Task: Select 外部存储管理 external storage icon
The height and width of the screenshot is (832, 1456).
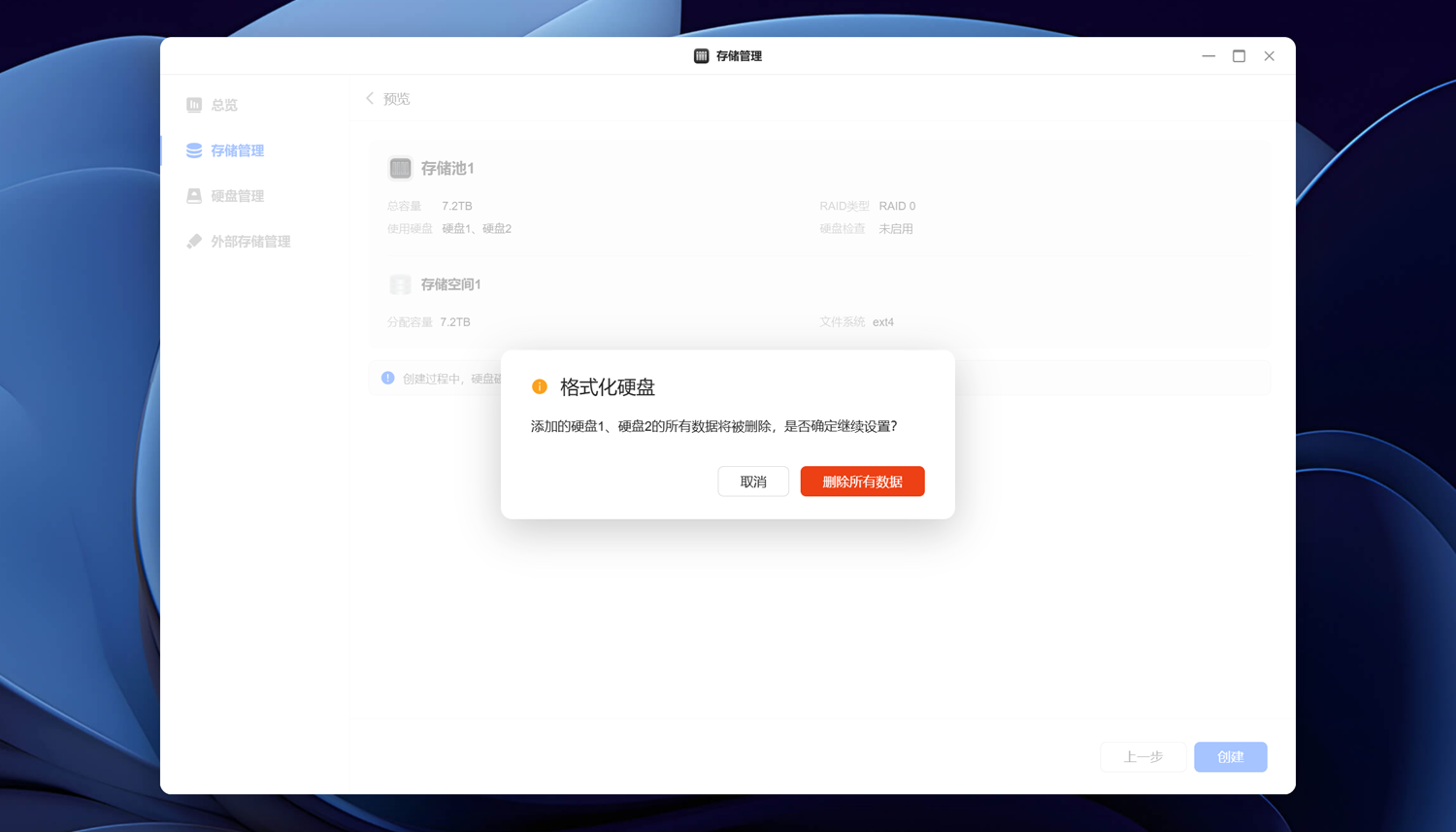Action: (194, 241)
